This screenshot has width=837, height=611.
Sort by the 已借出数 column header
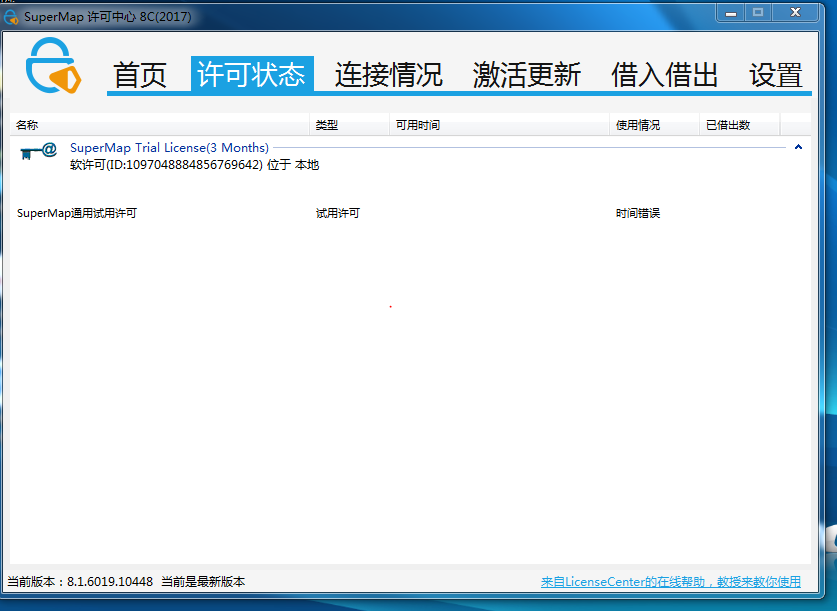tap(740, 125)
